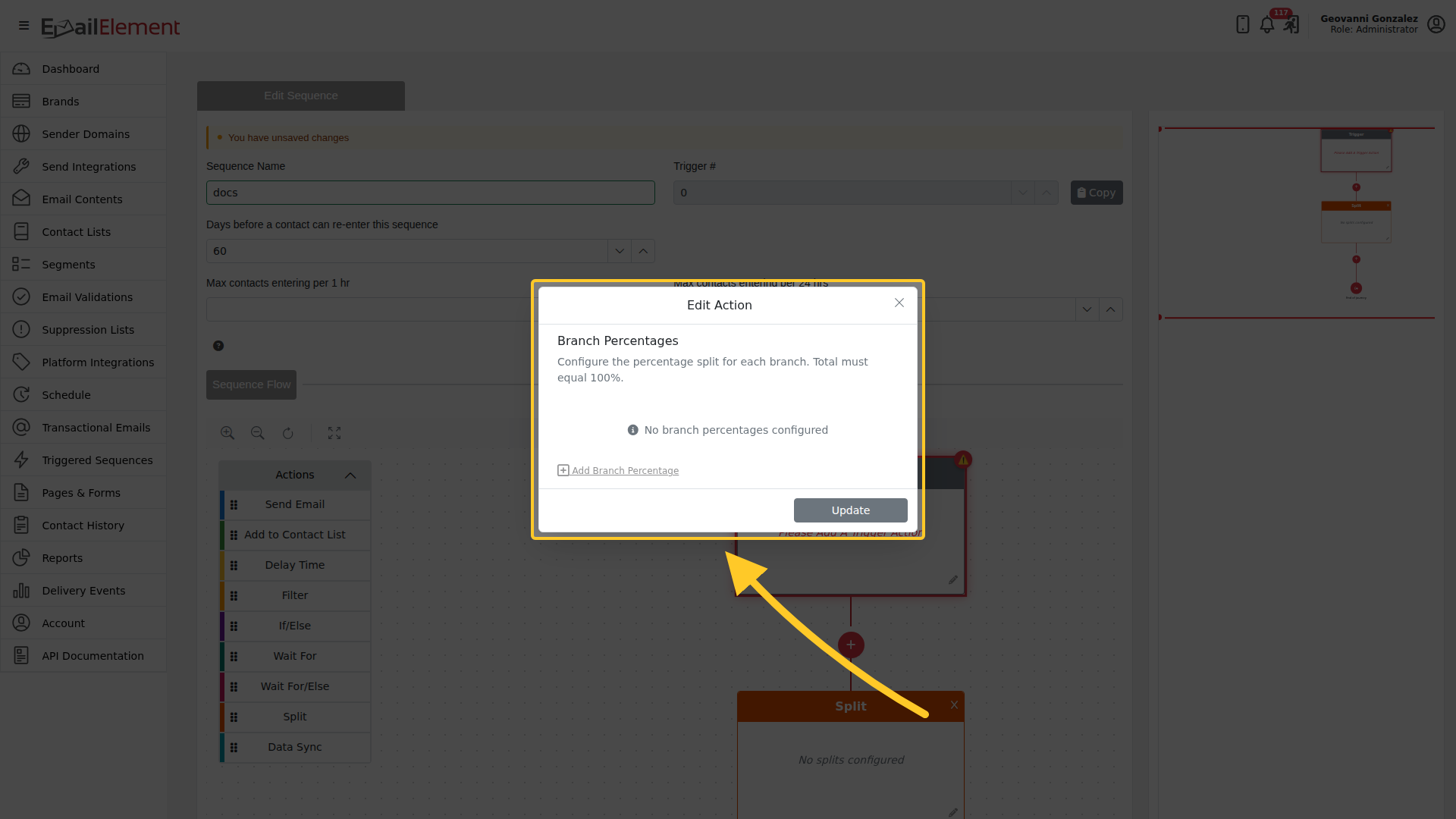Viewport: 1456px width, 819px height.
Task: Open Contact Lists in sidebar
Action: point(83,232)
